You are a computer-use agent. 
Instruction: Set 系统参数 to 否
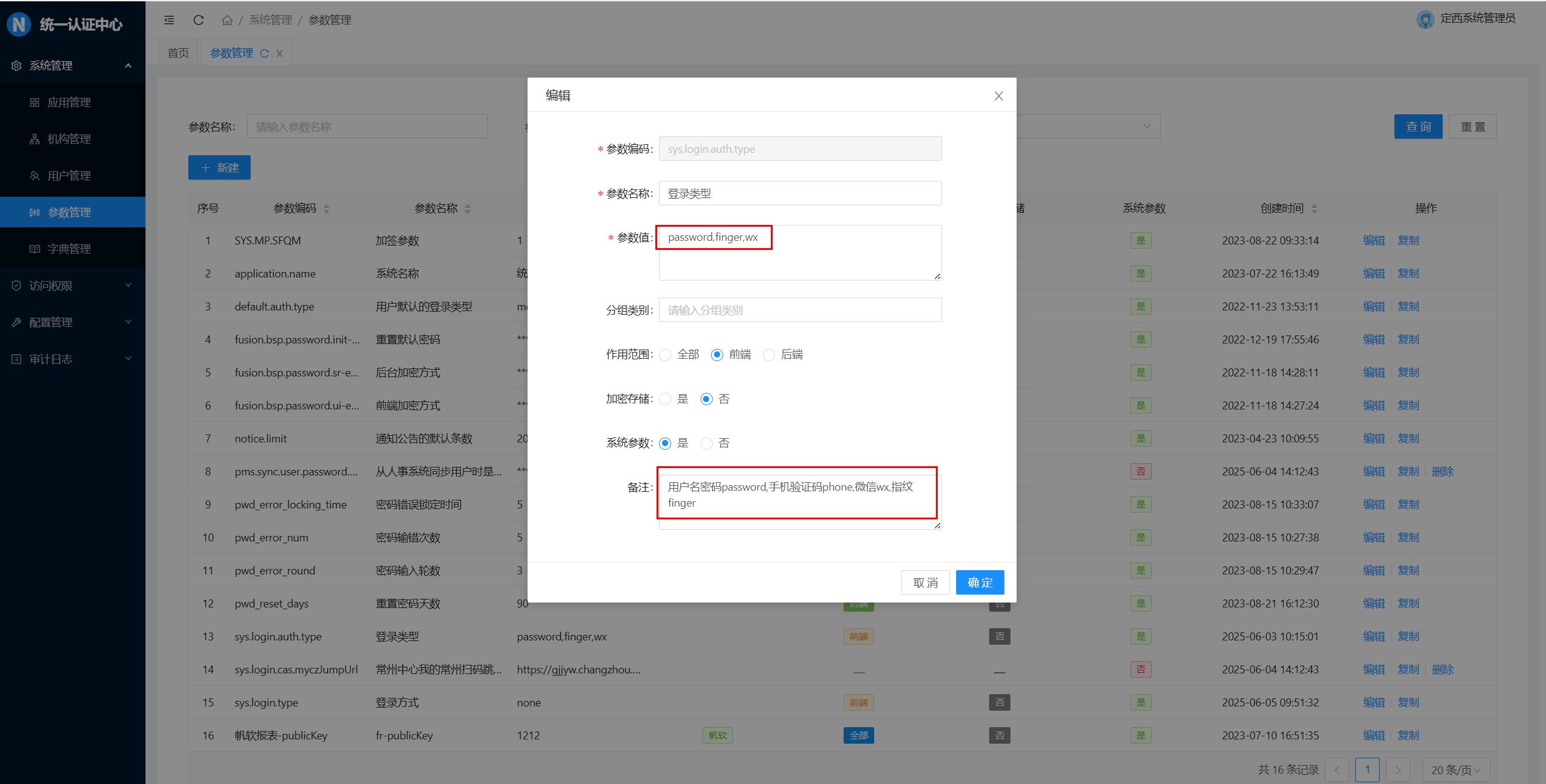click(707, 444)
